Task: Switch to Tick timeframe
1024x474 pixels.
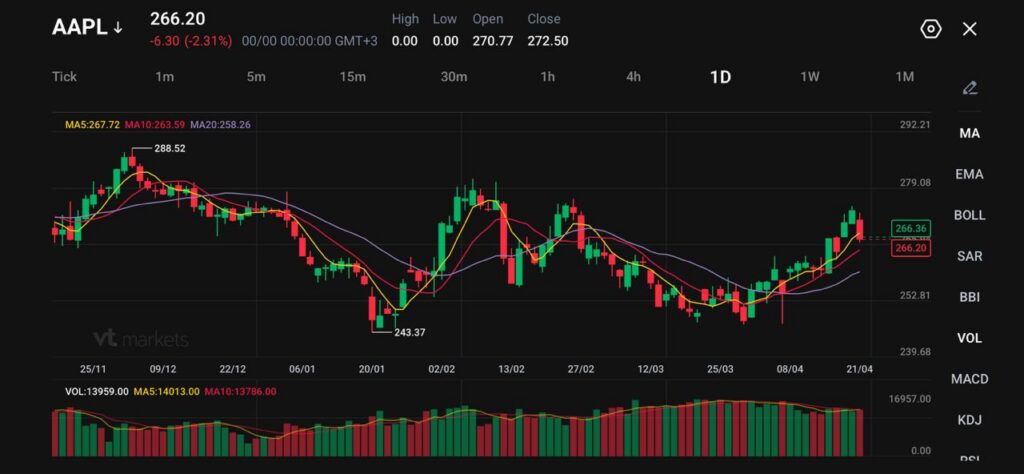Action: coord(64,77)
